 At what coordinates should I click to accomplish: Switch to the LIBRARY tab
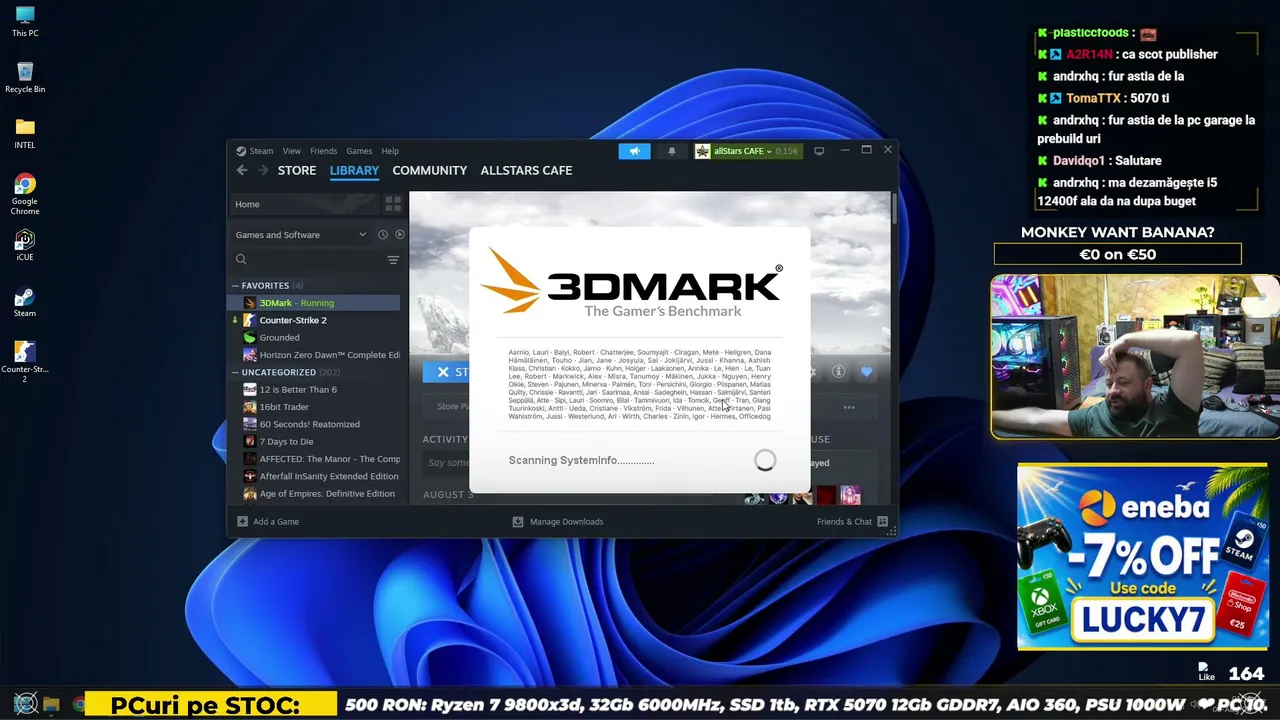click(x=354, y=170)
